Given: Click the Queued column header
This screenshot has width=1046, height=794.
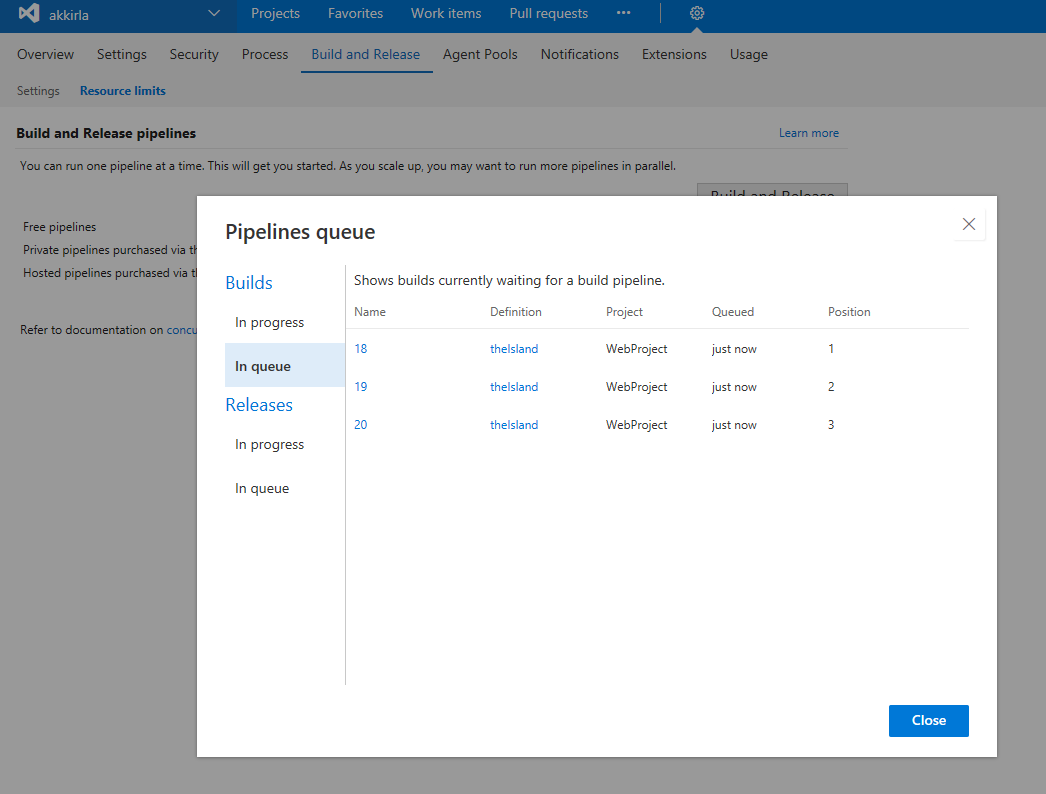Looking at the screenshot, I should 732,312.
